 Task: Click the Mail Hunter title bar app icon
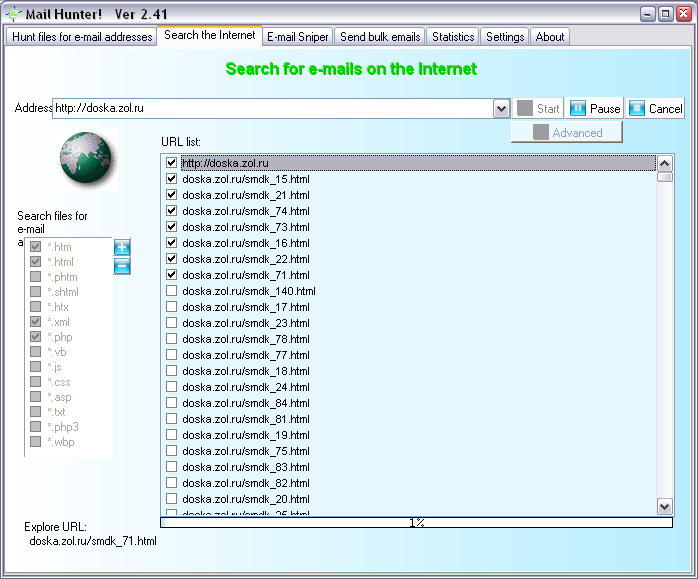click(13, 14)
